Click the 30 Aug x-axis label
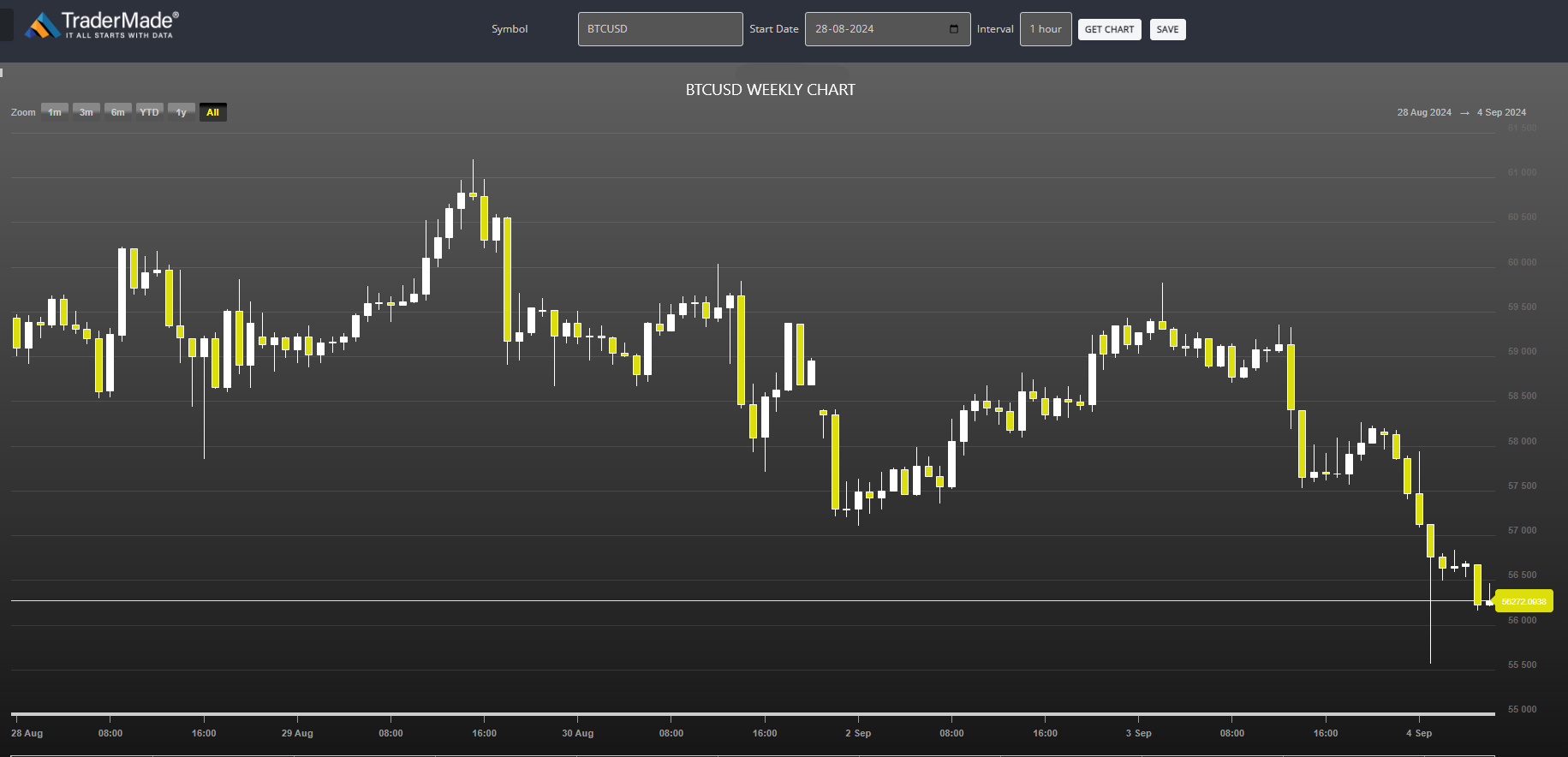Image resolution: width=1568 pixels, height=757 pixels. [578, 733]
